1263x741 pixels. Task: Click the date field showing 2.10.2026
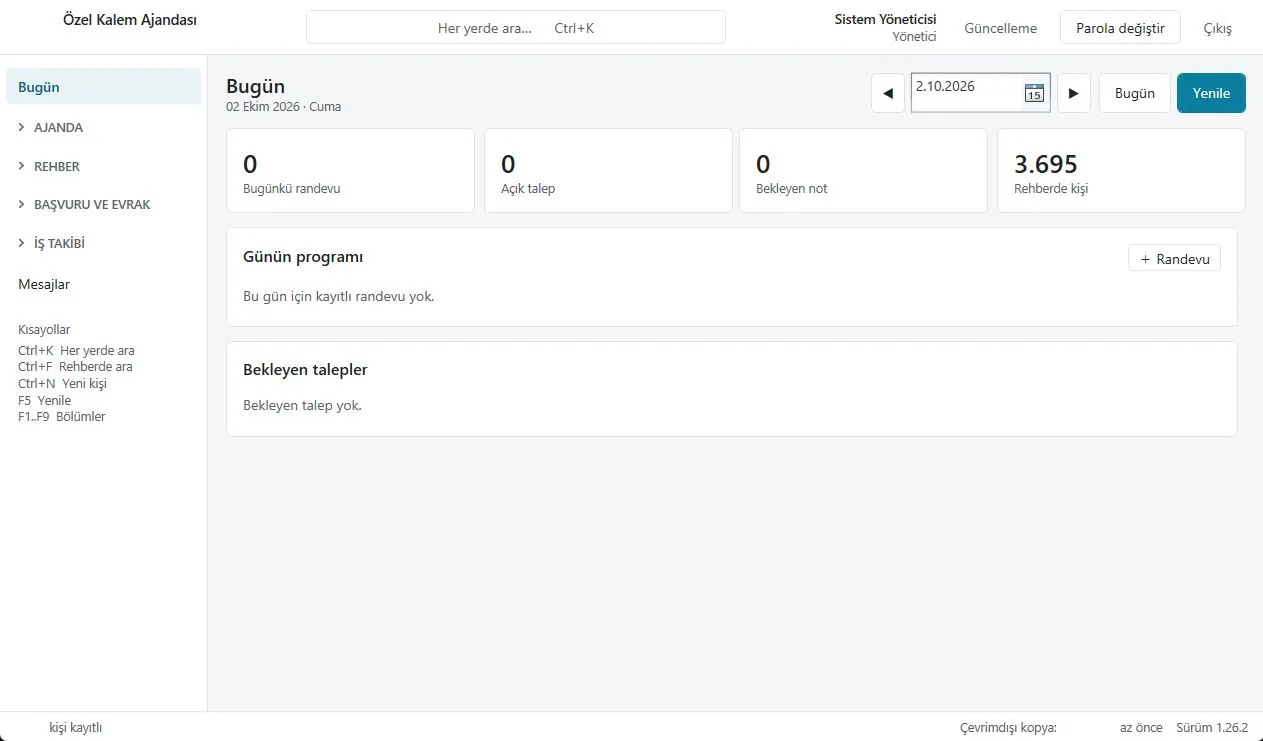(980, 93)
